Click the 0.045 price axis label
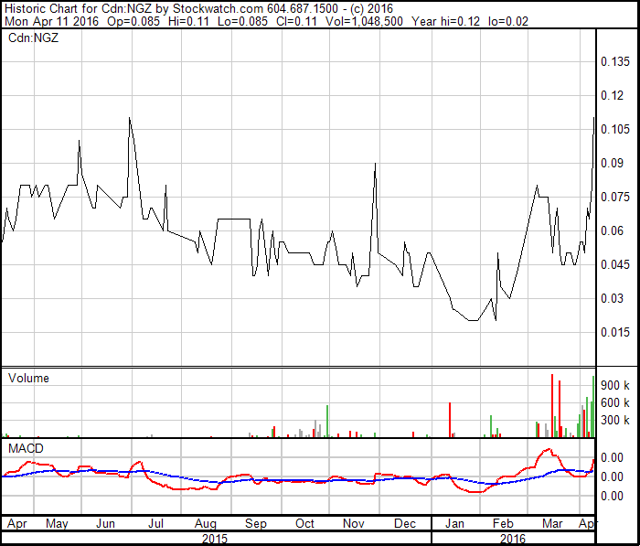This screenshot has width=640, height=546. [615, 265]
